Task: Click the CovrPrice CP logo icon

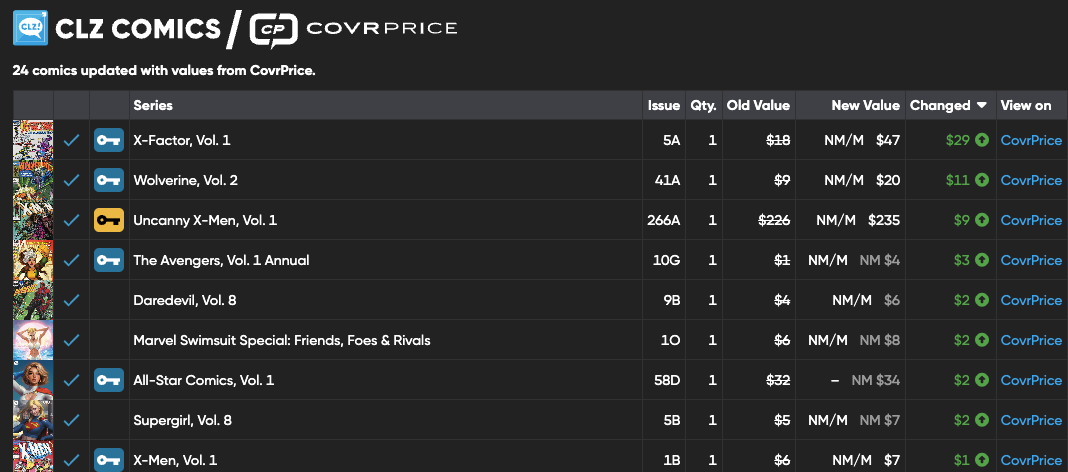Action: click(273, 30)
